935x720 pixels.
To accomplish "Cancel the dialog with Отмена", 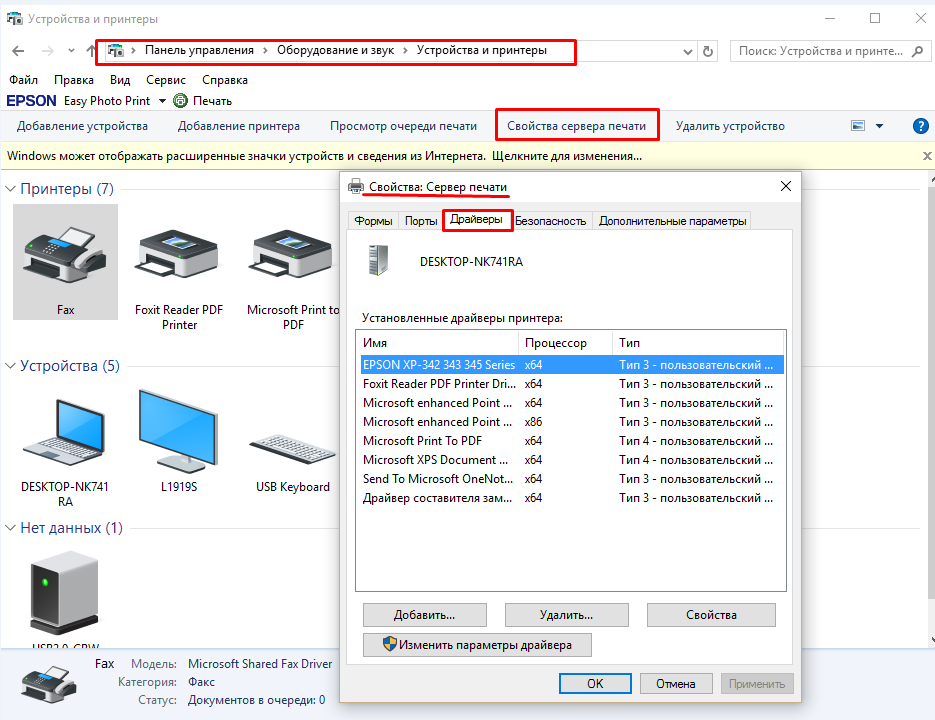I will point(676,684).
